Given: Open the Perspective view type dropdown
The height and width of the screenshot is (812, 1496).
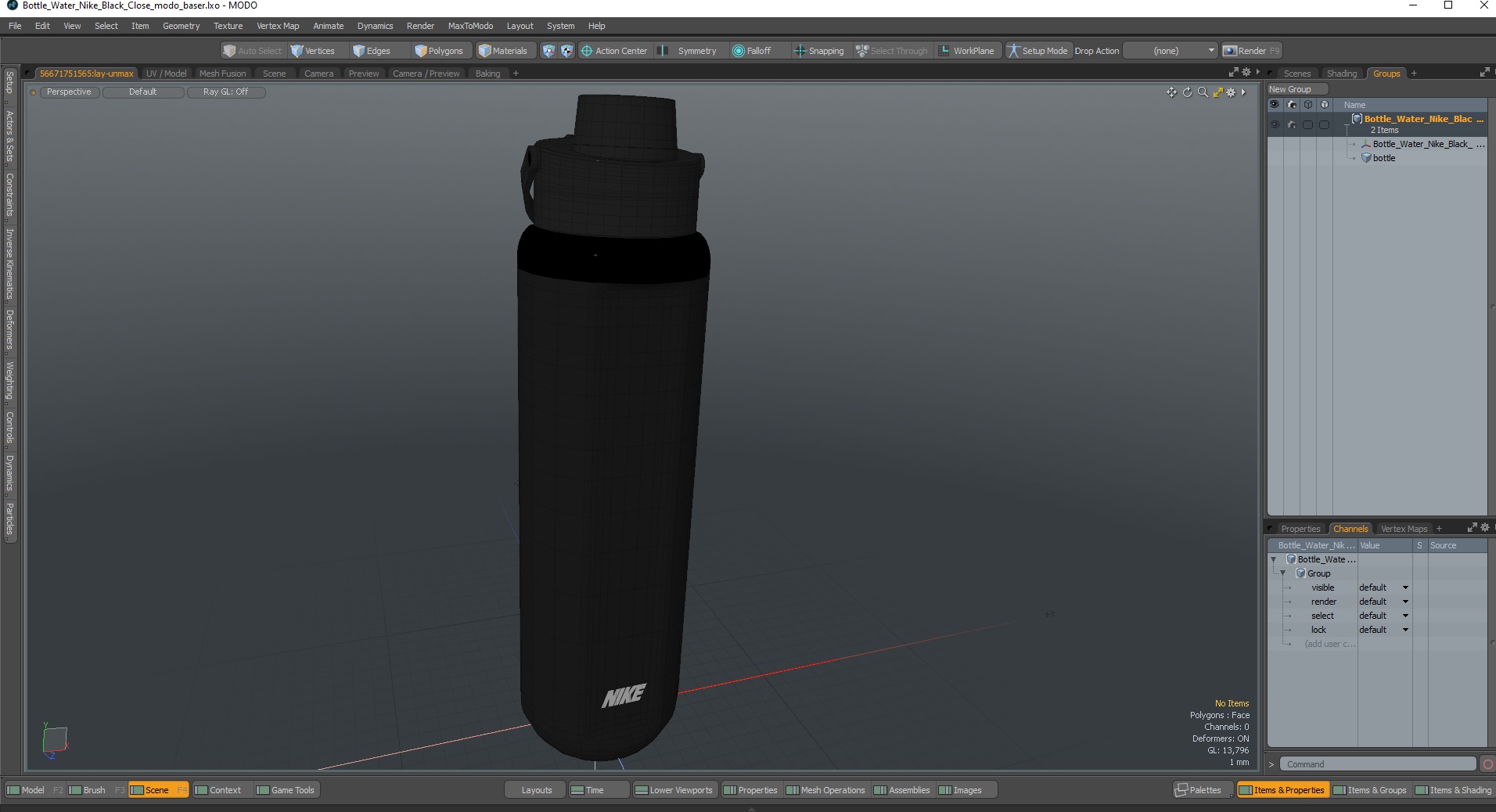Looking at the screenshot, I should [x=69, y=92].
